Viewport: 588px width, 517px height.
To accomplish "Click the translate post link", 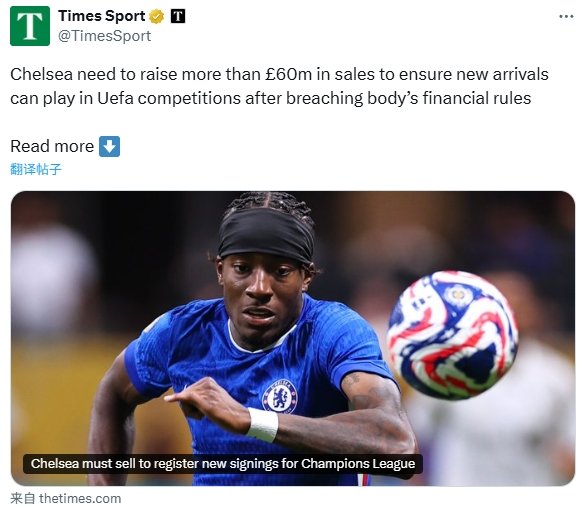I will pyautogui.click(x=36, y=169).
